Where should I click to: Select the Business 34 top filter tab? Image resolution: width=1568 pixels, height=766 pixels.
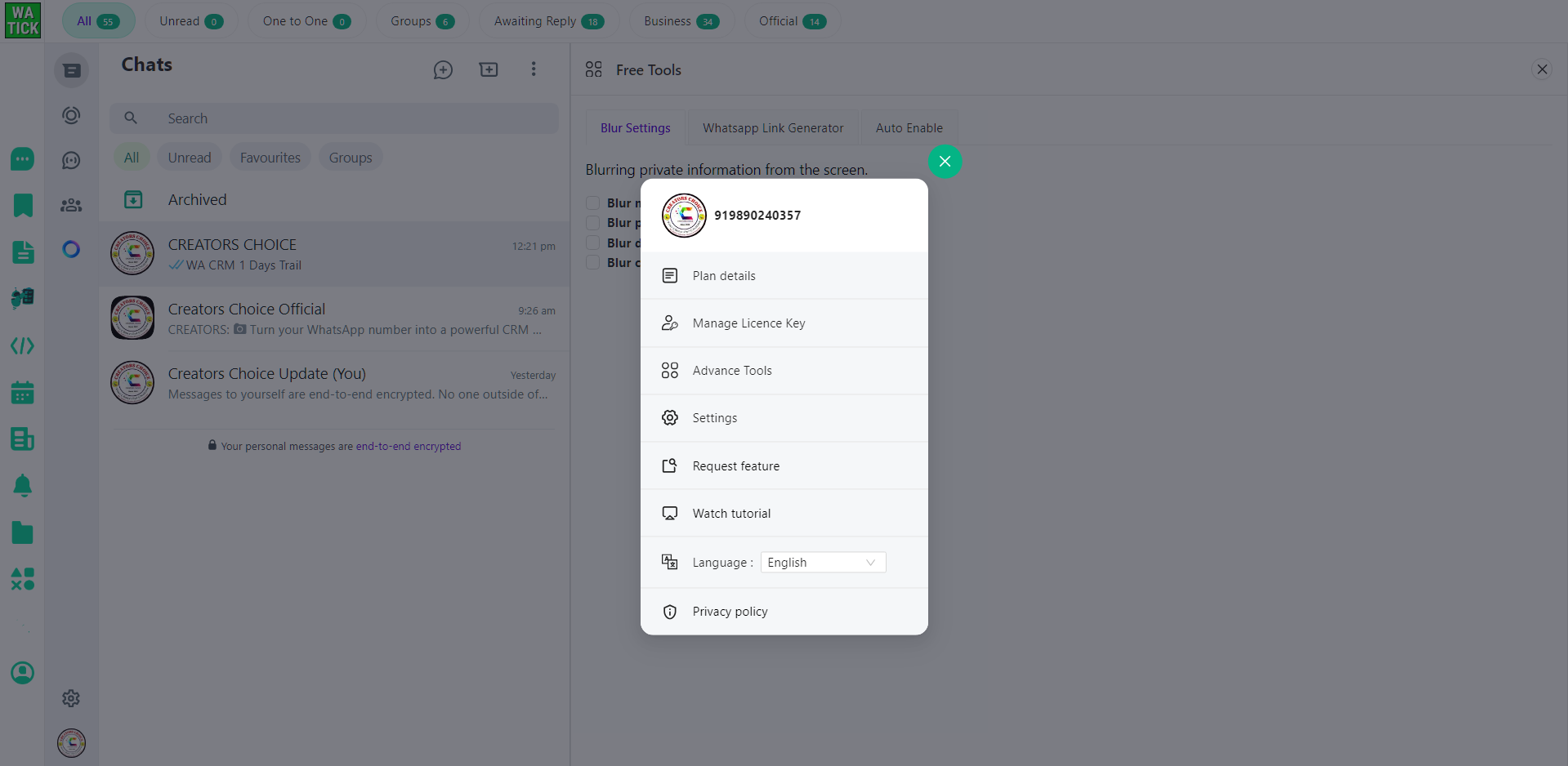point(681,21)
